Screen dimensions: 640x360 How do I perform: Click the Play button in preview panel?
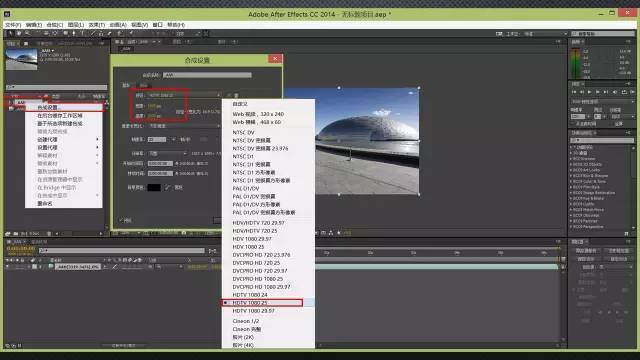pos(589,92)
